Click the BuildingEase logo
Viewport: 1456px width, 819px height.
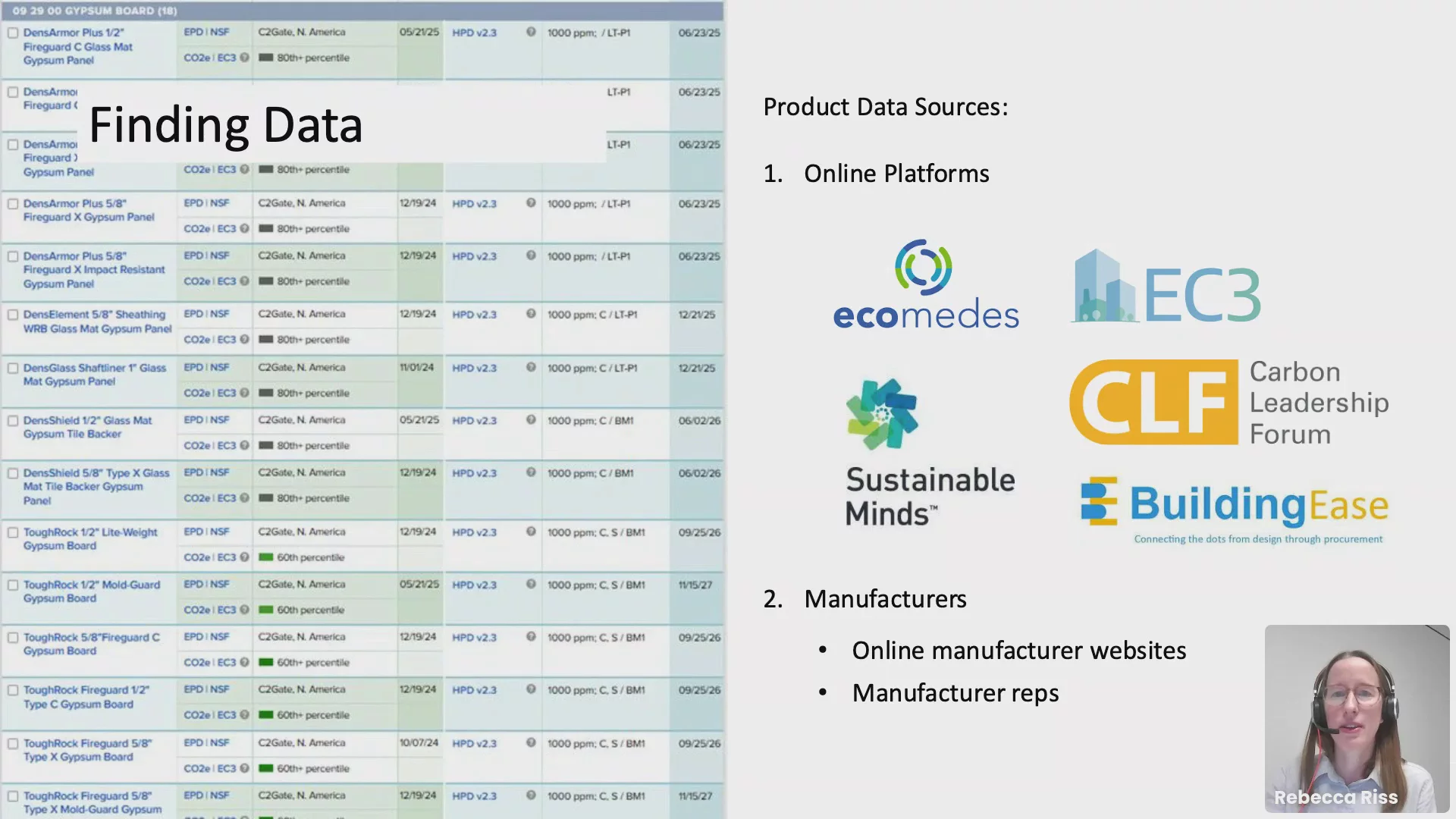[x=1235, y=510]
